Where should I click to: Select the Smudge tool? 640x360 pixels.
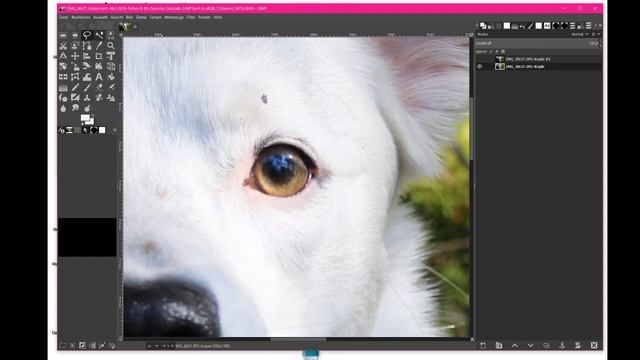[x=75, y=108]
